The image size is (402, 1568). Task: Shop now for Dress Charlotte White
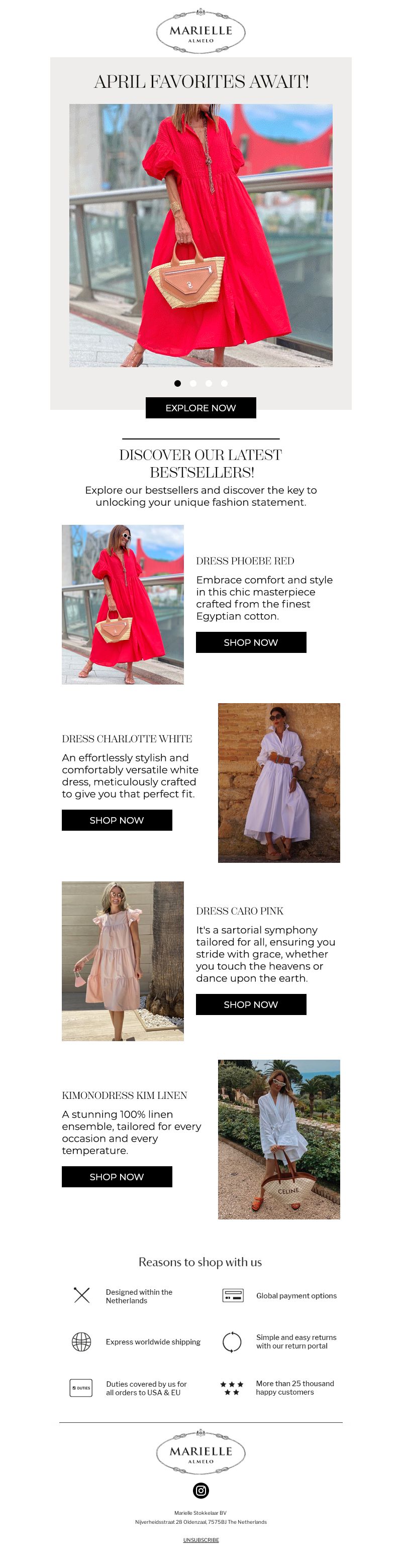pos(117,820)
